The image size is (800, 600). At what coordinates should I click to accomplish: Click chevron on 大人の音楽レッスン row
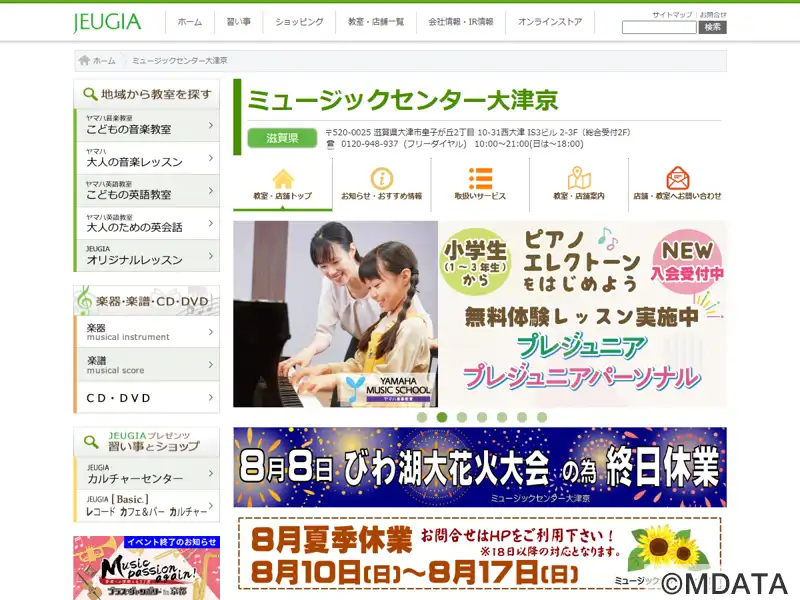point(211,158)
